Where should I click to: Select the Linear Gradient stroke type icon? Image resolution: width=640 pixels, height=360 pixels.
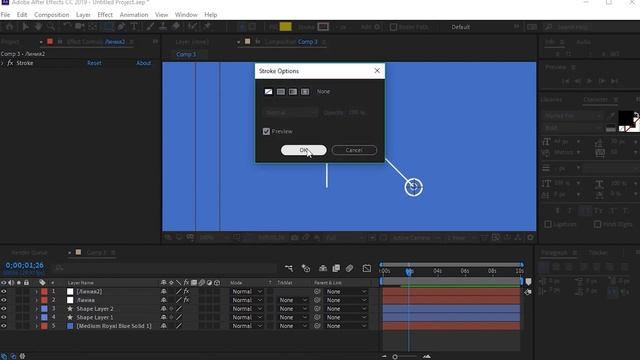click(293, 91)
